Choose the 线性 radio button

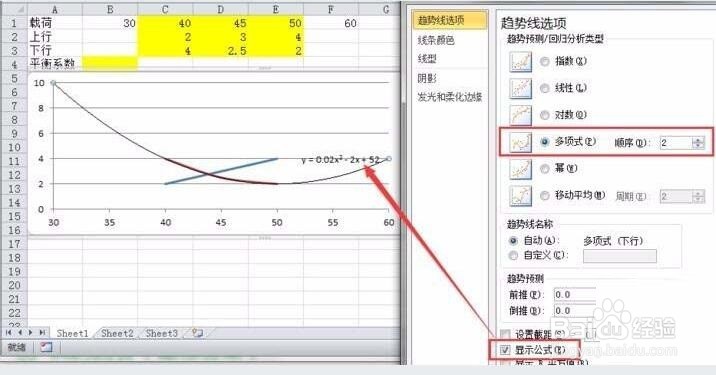(x=545, y=88)
